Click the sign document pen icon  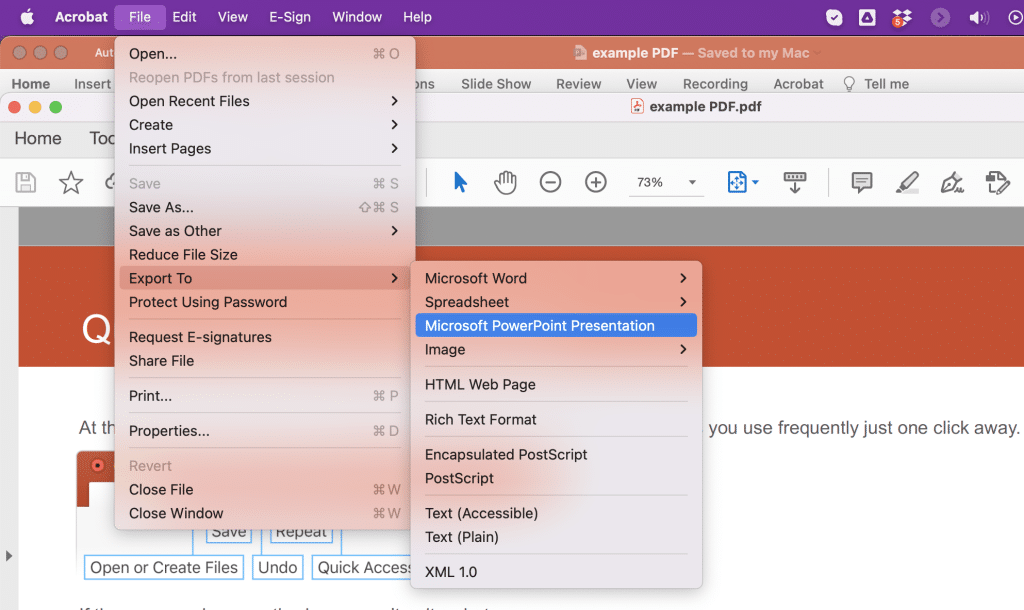(x=952, y=182)
